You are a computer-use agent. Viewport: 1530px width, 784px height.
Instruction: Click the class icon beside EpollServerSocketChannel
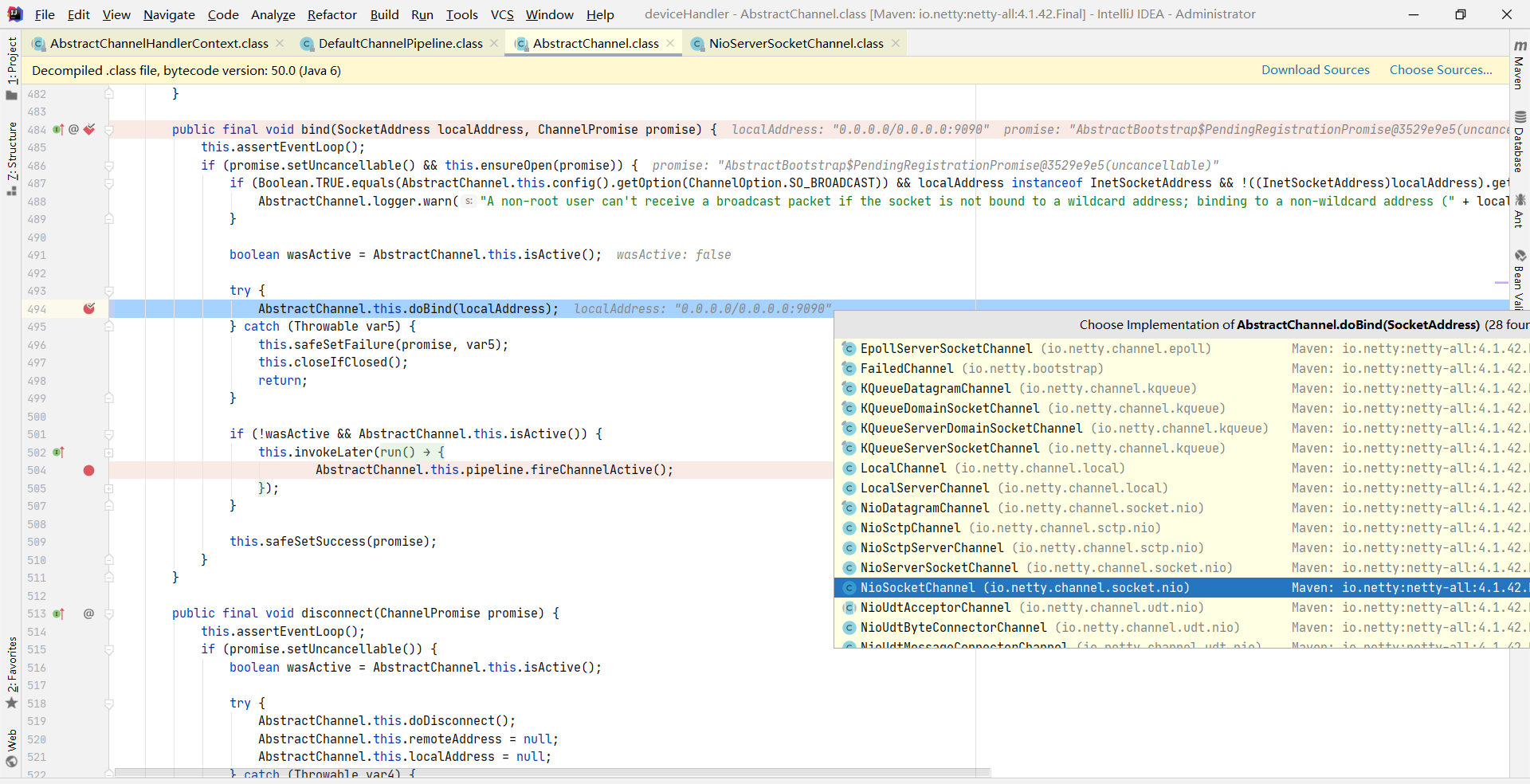point(849,348)
